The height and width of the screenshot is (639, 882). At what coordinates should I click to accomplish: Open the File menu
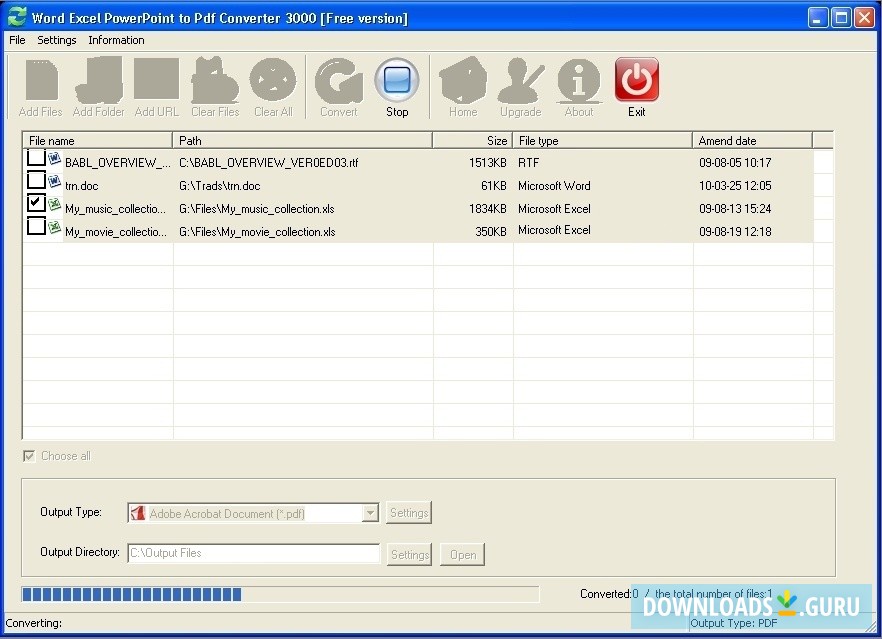tap(16, 40)
